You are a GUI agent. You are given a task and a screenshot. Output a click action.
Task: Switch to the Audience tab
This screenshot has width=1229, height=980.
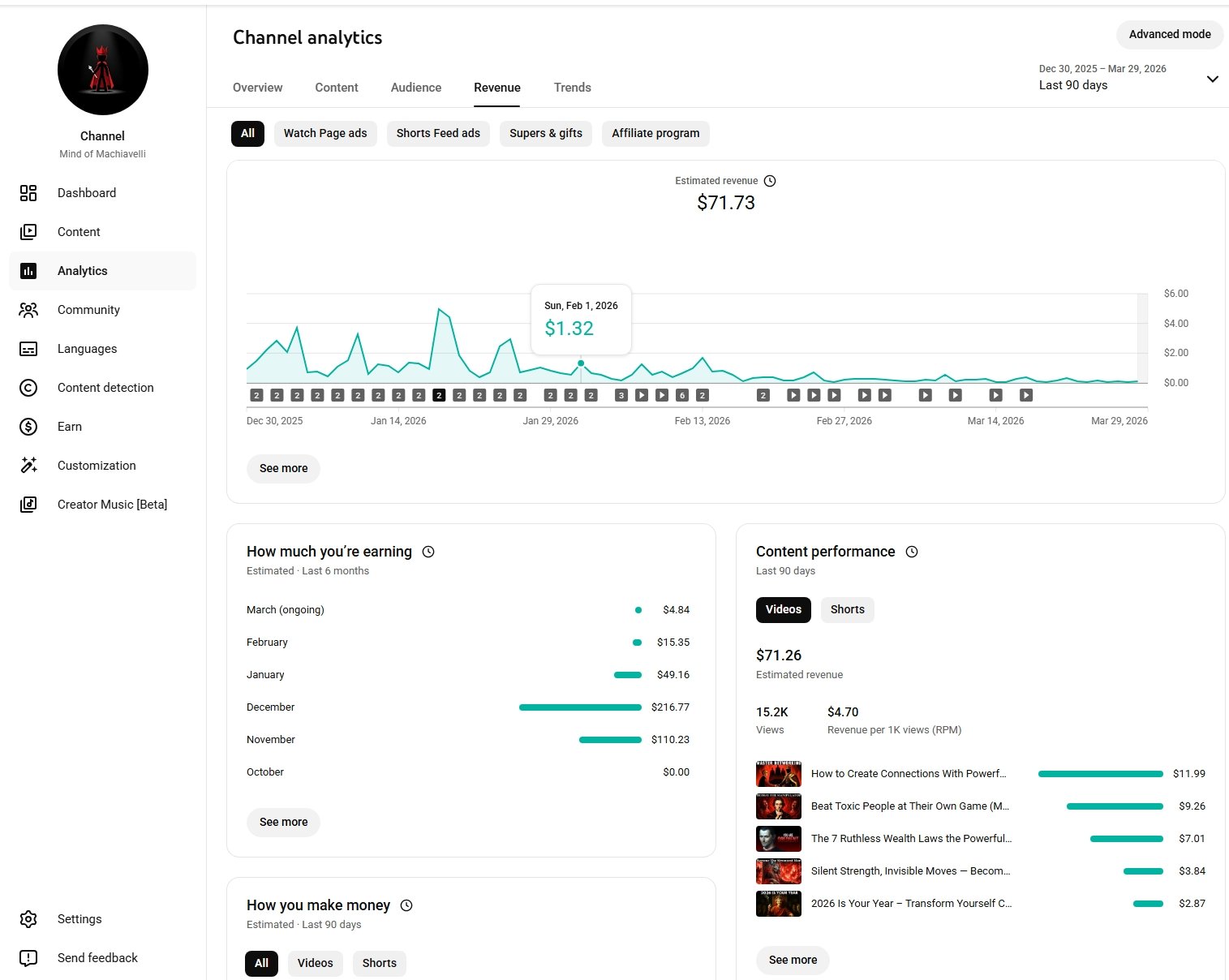(415, 88)
